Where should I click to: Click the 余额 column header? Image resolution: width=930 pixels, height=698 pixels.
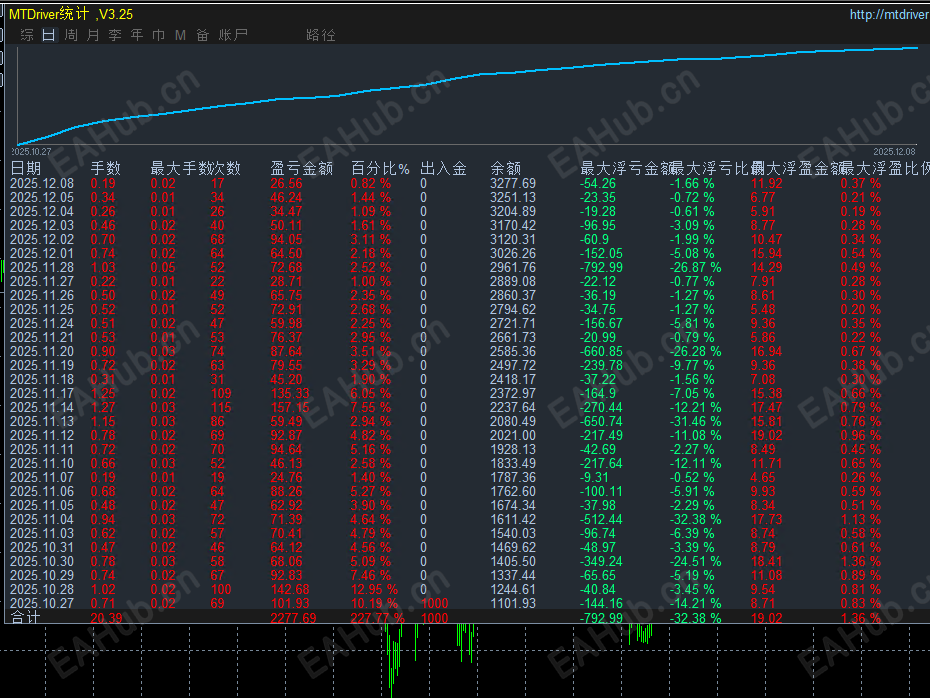point(505,168)
